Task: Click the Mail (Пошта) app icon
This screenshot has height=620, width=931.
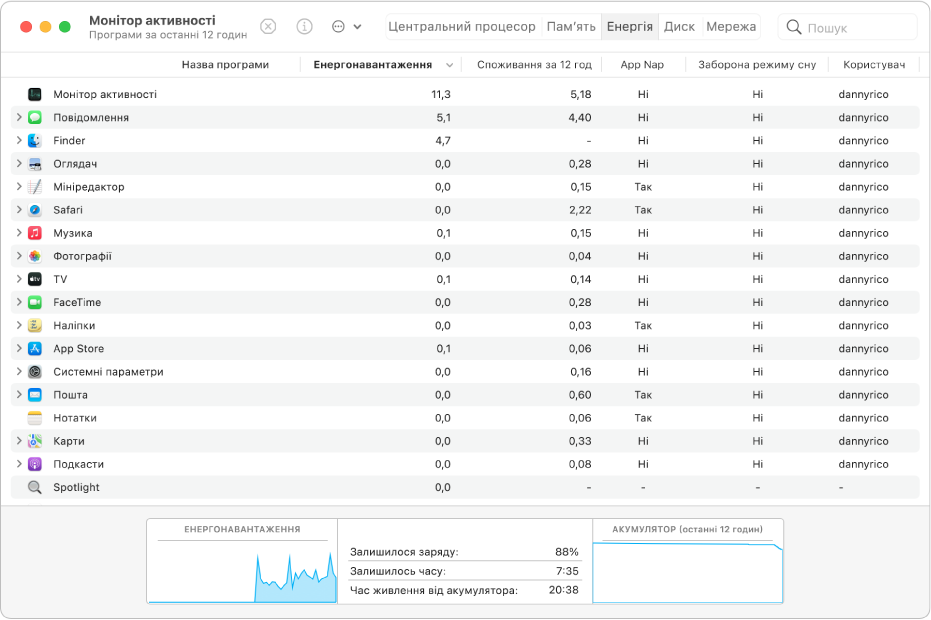Action: click(35, 395)
